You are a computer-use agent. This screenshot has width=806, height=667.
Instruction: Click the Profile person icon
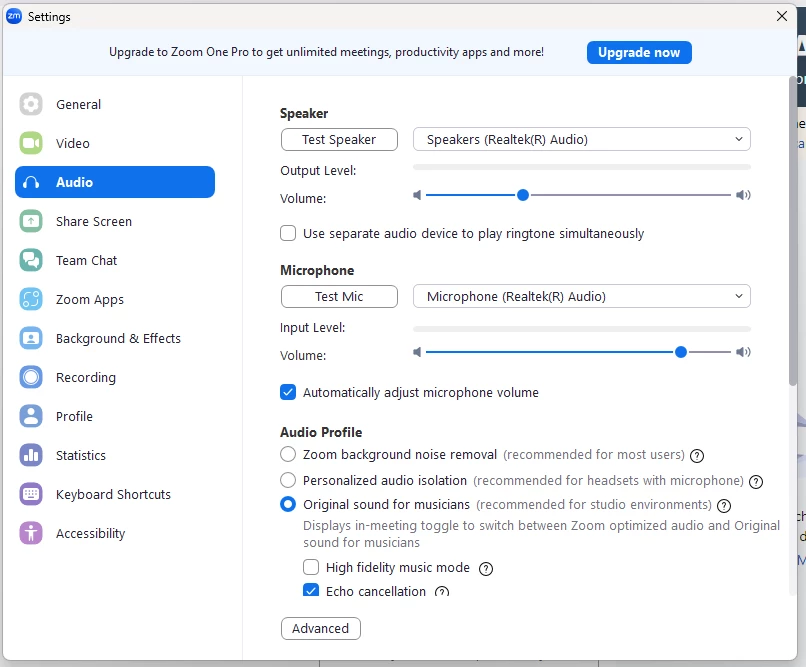pos(31,417)
